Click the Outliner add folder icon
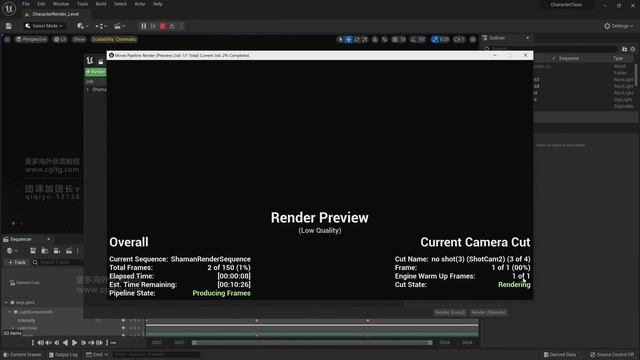Viewport: 640px width, 360px height. coord(624,49)
